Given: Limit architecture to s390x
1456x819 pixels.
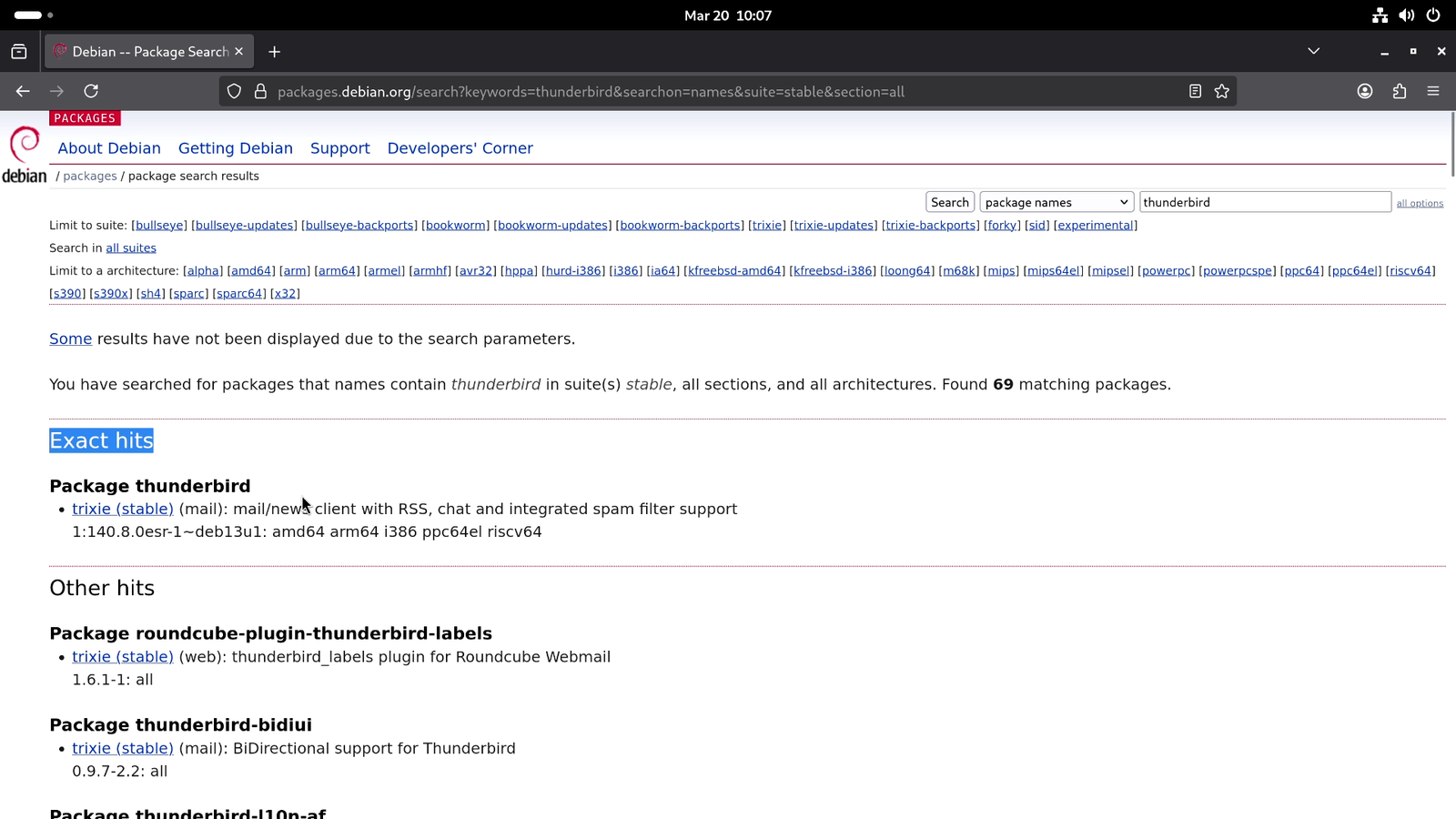Looking at the screenshot, I should pos(111,294).
